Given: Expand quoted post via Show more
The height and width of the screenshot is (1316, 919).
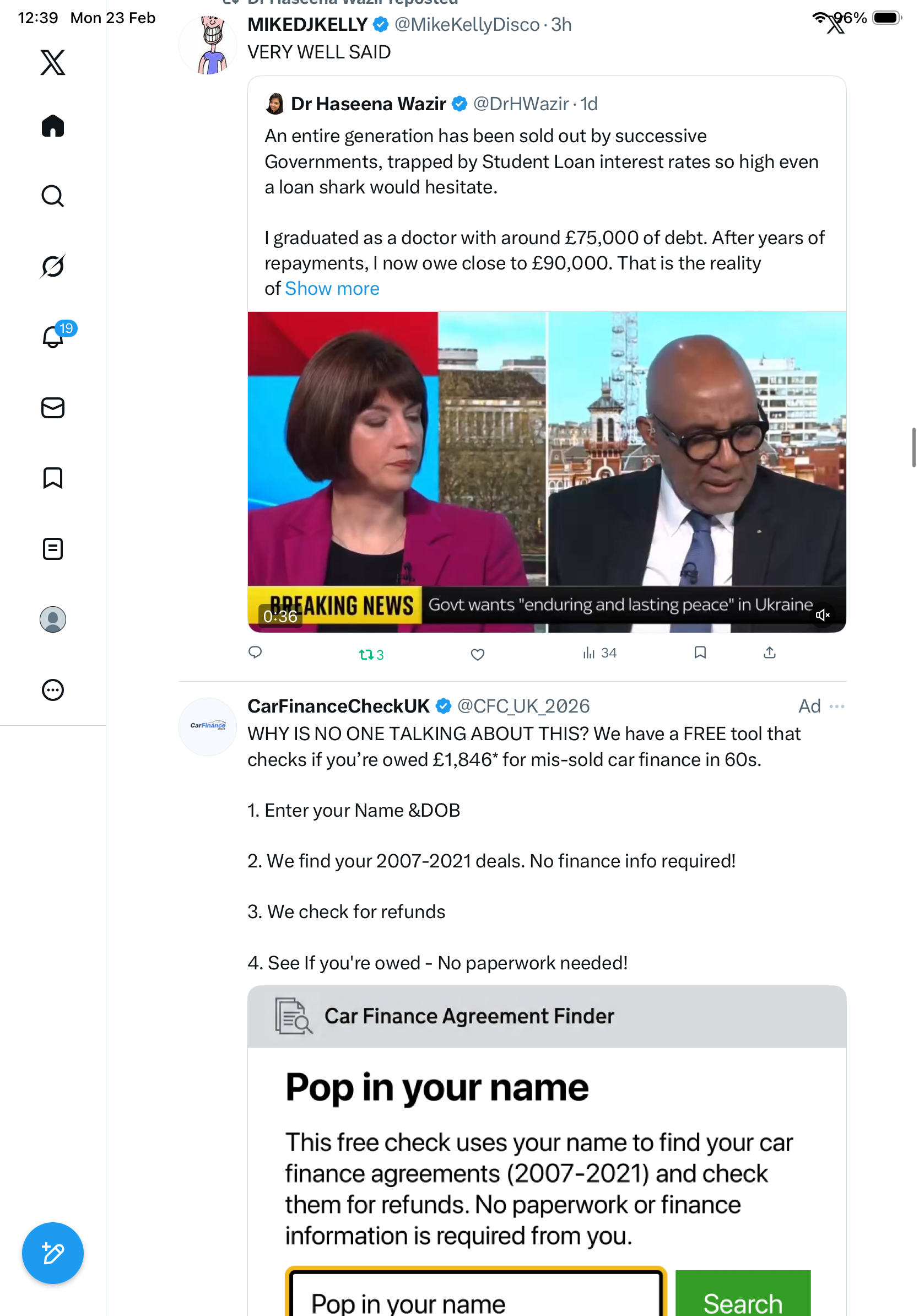Looking at the screenshot, I should [332, 288].
